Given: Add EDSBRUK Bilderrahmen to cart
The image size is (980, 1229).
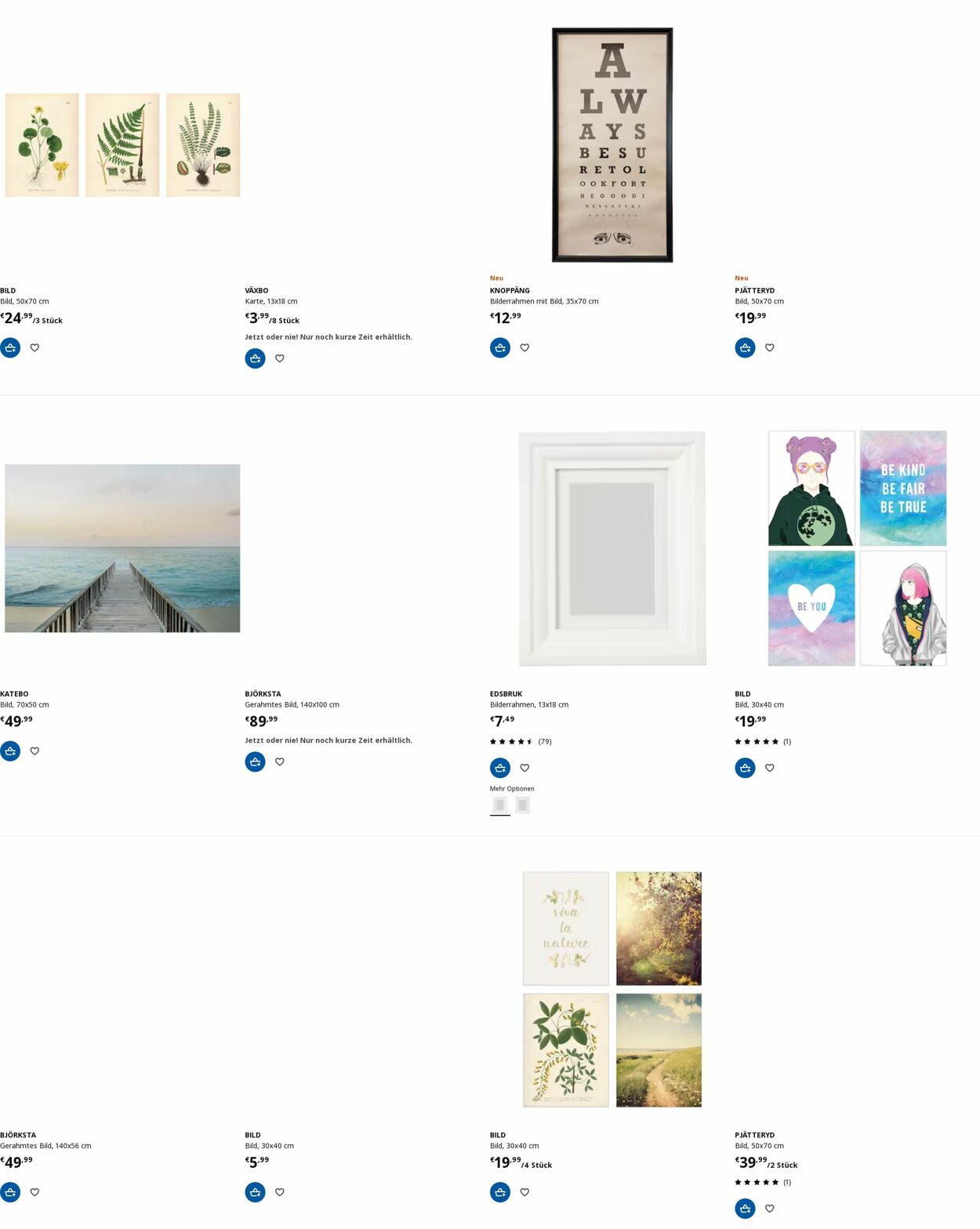Looking at the screenshot, I should [x=500, y=768].
